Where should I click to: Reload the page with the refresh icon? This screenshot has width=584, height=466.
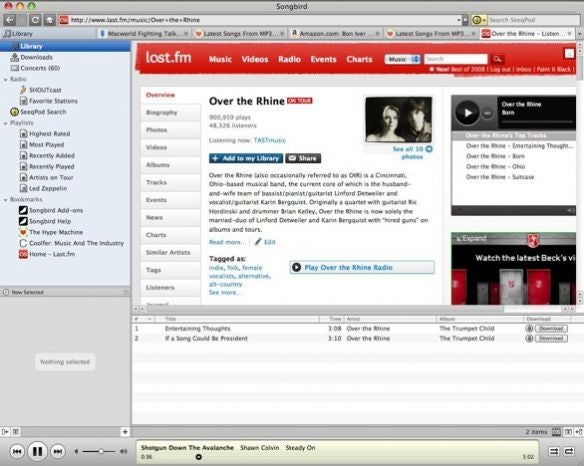pyautogui.click(x=35, y=20)
